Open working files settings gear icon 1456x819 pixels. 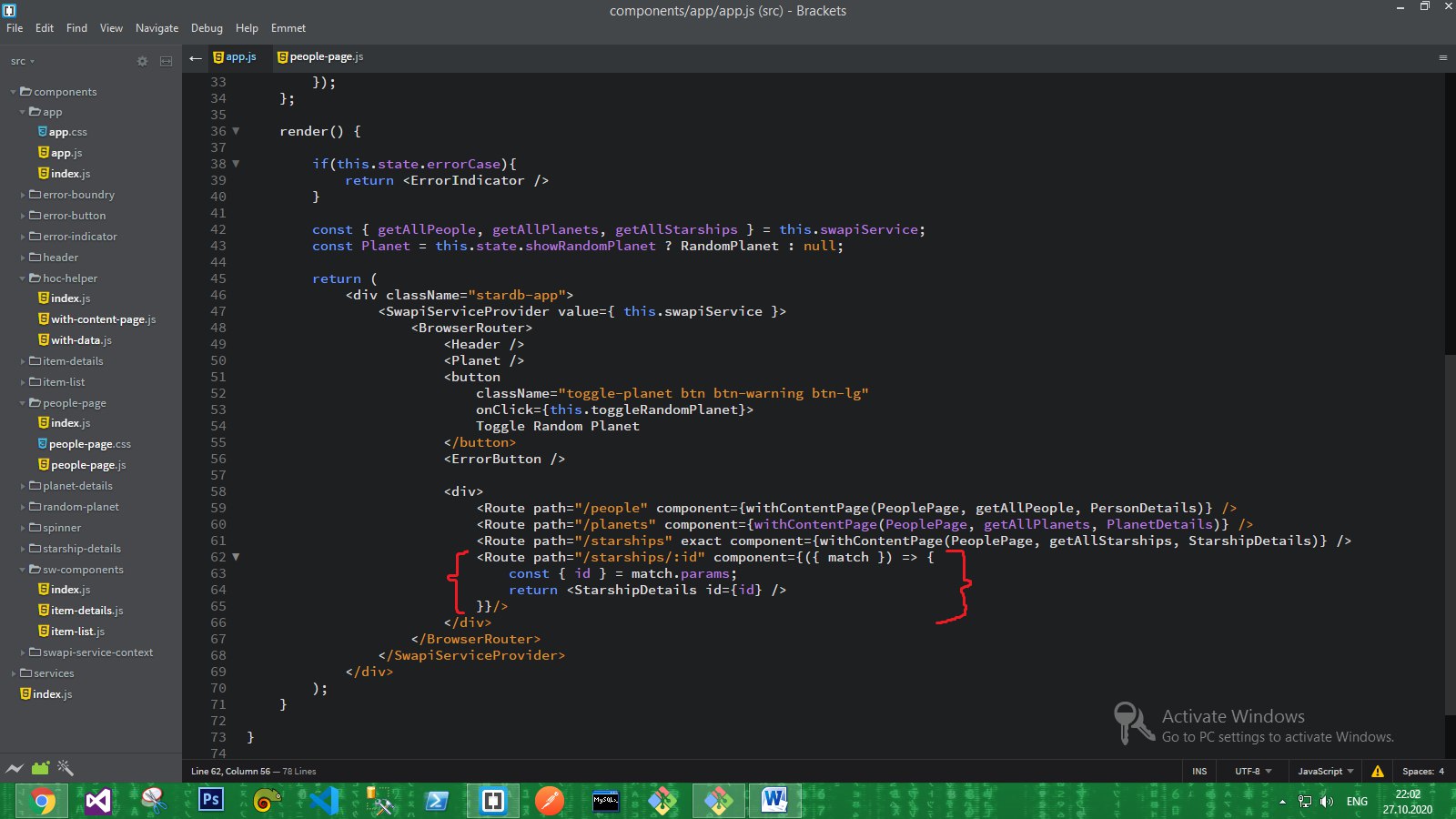pos(142,61)
